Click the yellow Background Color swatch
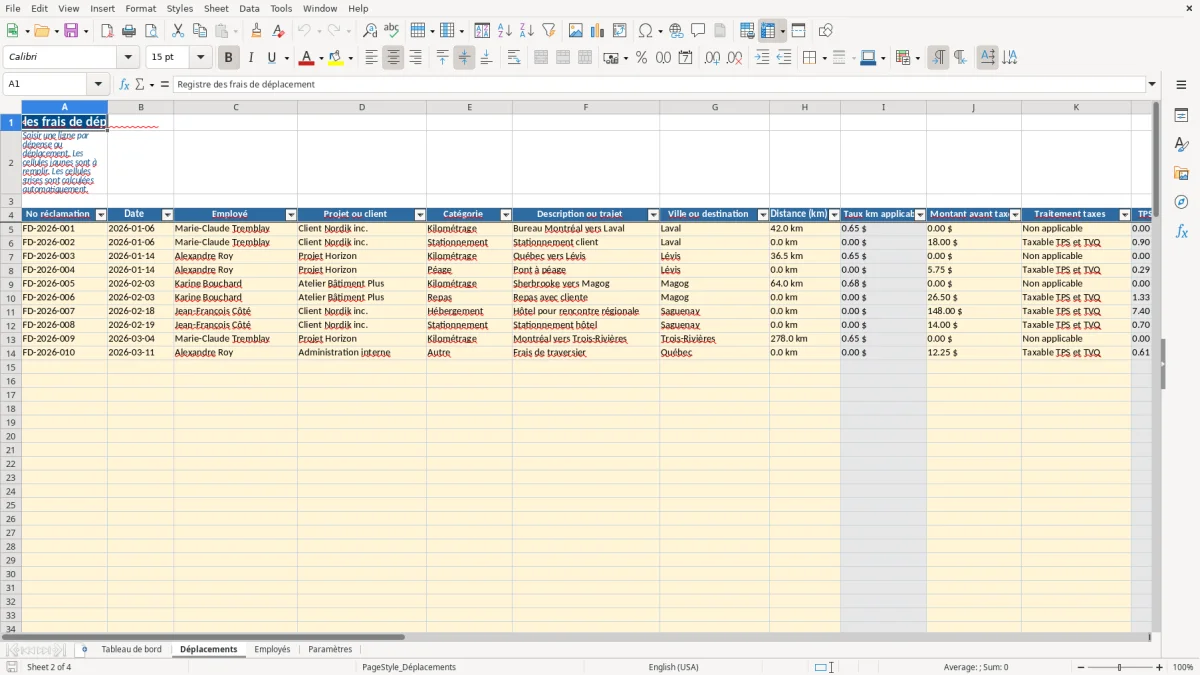The width and height of the screenshot is (1200, 675). (336, 58)
